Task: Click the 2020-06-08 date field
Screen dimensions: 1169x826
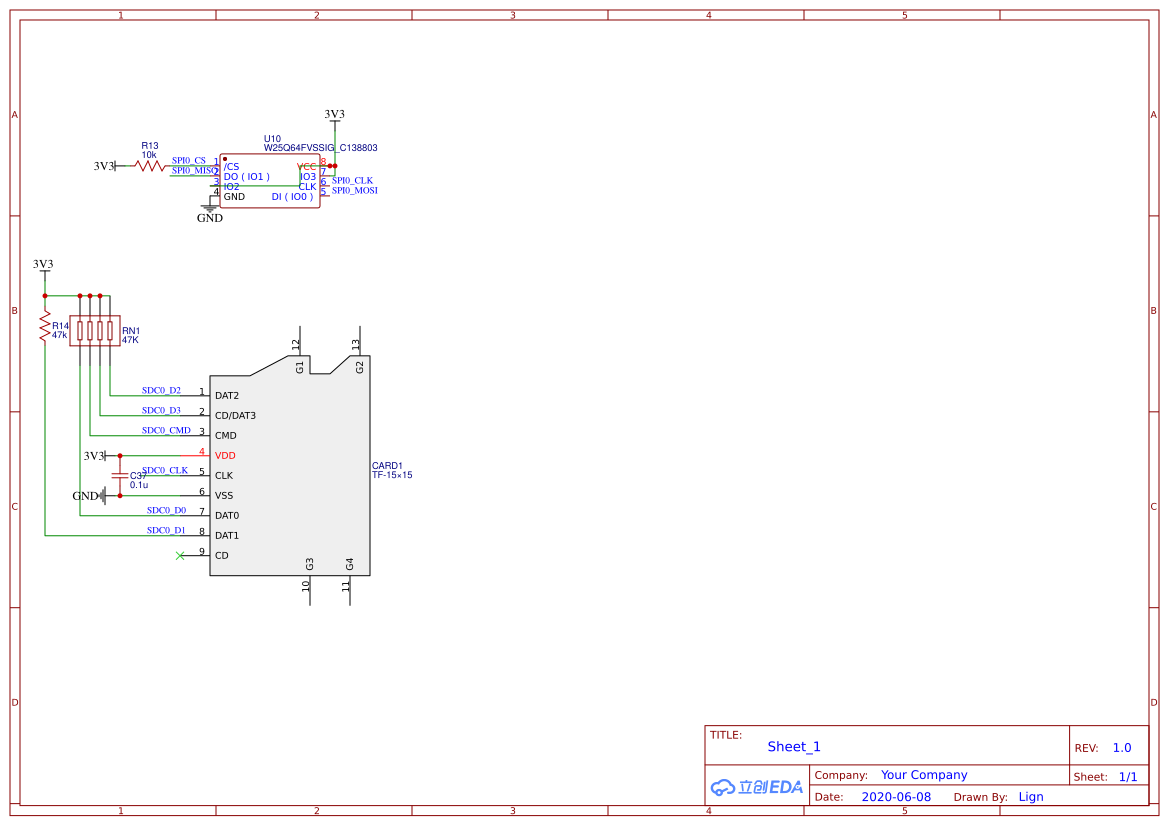Action: pos(896,797)
